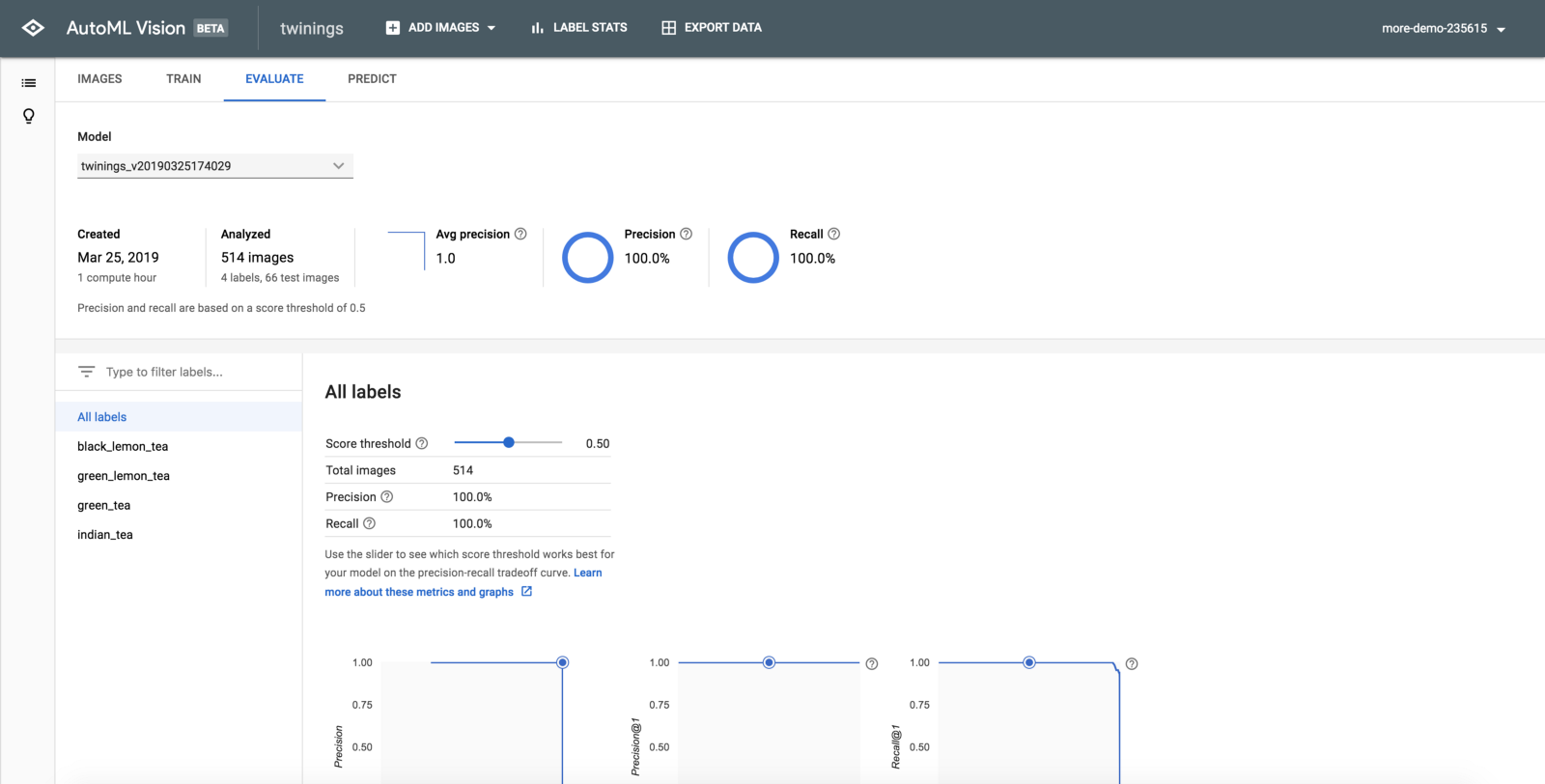Click the score threshold slider handle
Image resolution: width=1545 pixels, height=784 pixels.
509,442
